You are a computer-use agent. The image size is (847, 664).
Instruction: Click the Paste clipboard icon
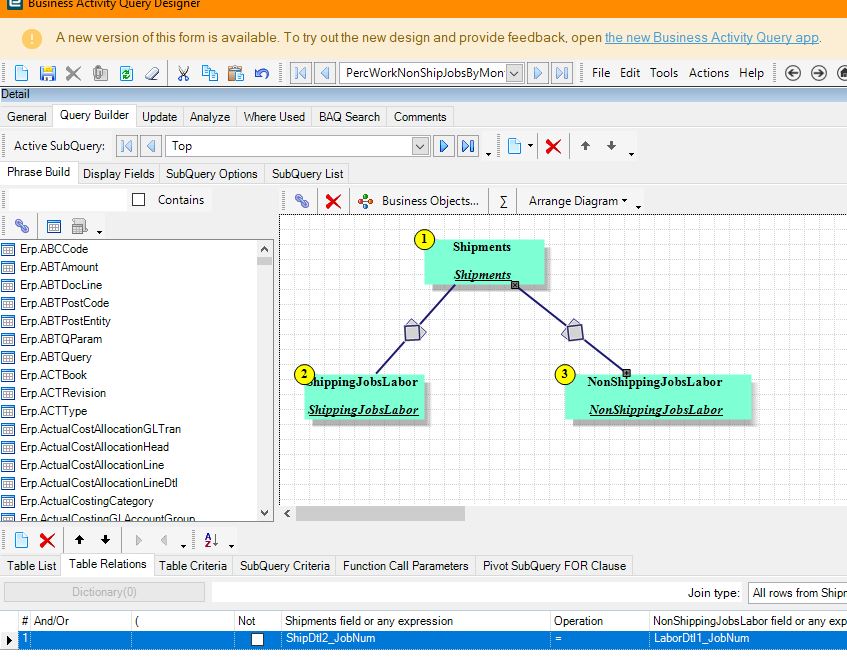coord(236,73)
